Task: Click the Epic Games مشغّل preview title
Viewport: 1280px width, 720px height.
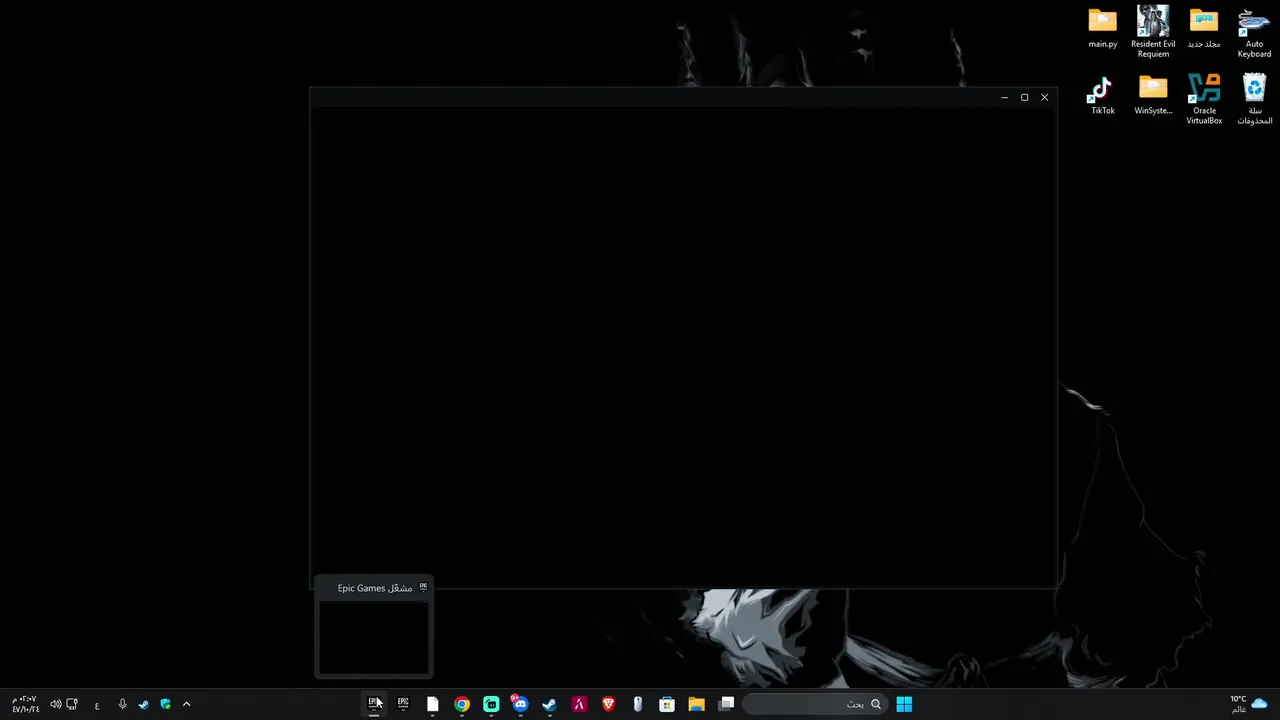Action: pos(375,588)
